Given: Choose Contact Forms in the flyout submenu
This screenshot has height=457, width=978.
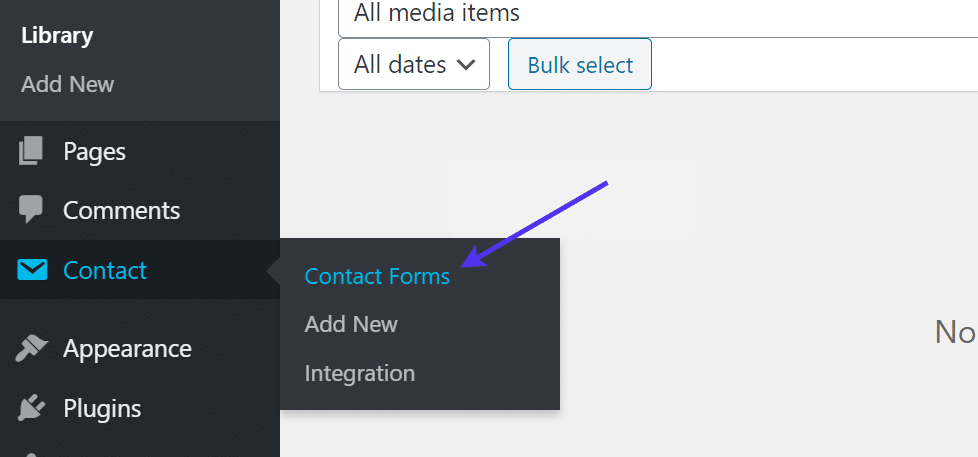Looking at the screenshot, I should point(377,276).
